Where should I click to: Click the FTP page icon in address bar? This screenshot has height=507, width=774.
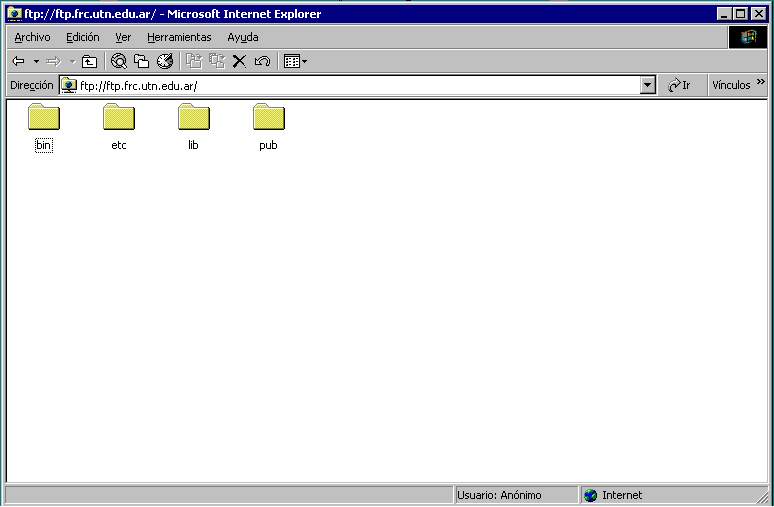[69, 86]
